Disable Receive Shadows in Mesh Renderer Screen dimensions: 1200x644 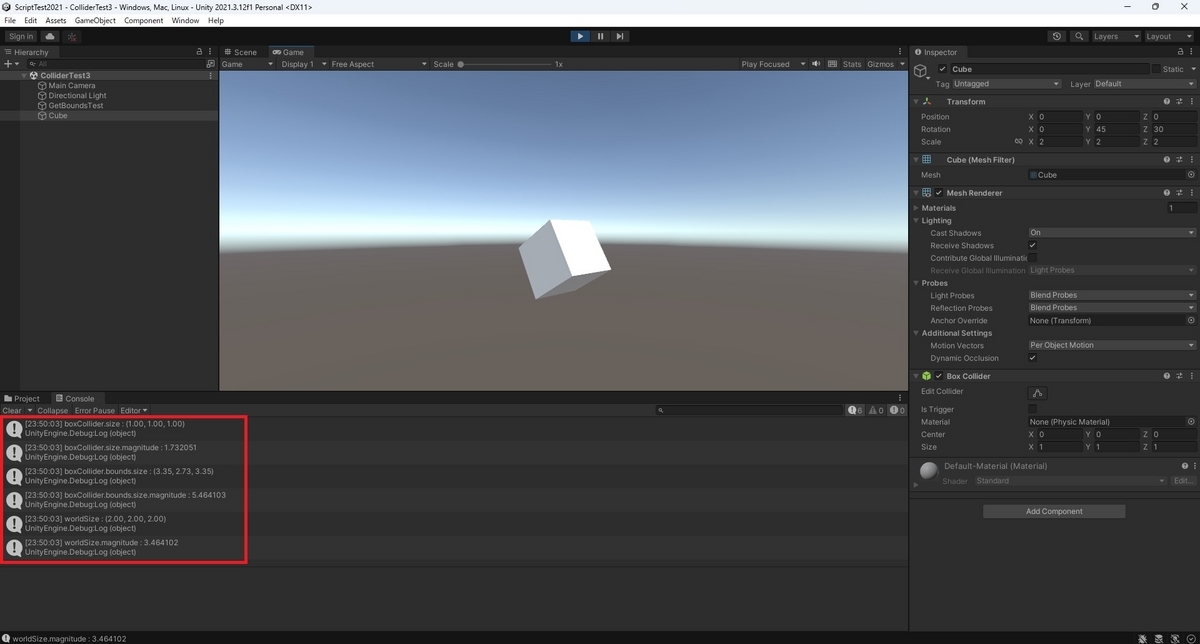tap(1033, 245)
